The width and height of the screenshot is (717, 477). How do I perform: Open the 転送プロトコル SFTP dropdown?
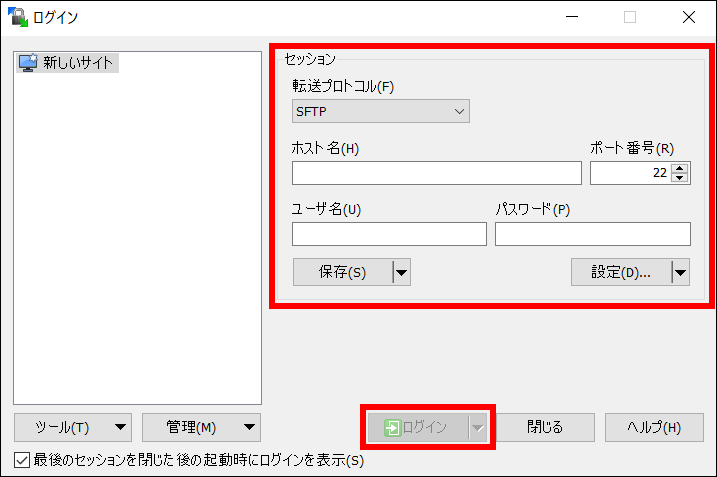[381, 111]
